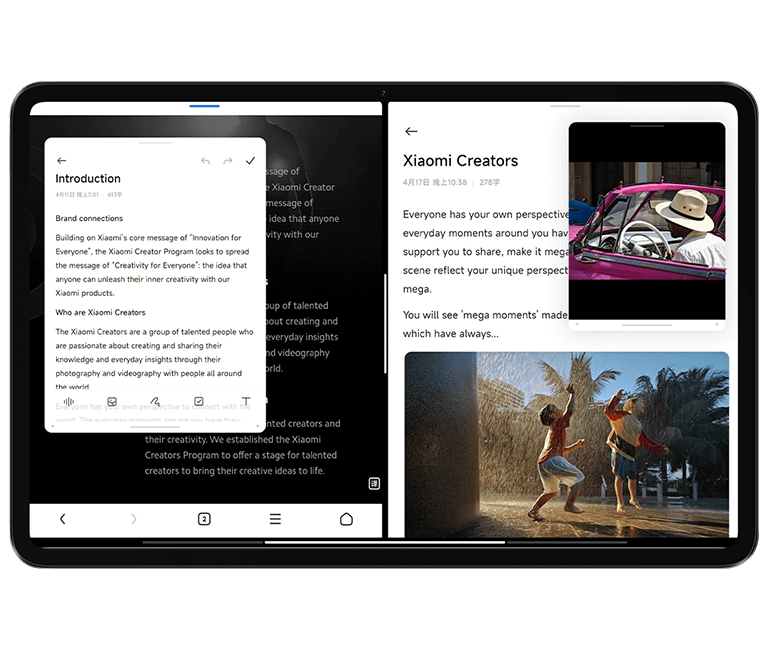Go to the browser home page
Image resolution: width=768 pixels, height=650 pixels.
click(346, 519)
